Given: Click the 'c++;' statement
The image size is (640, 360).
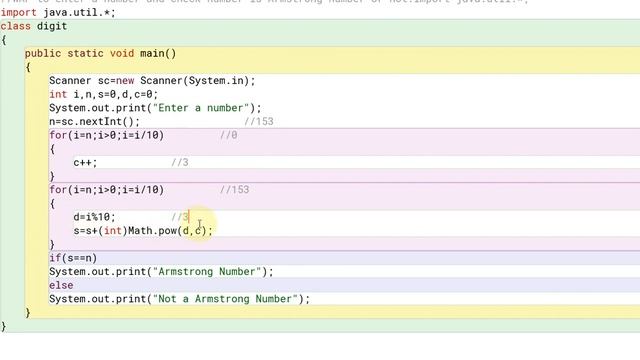Looking at the screenshot, I should 85,162.
